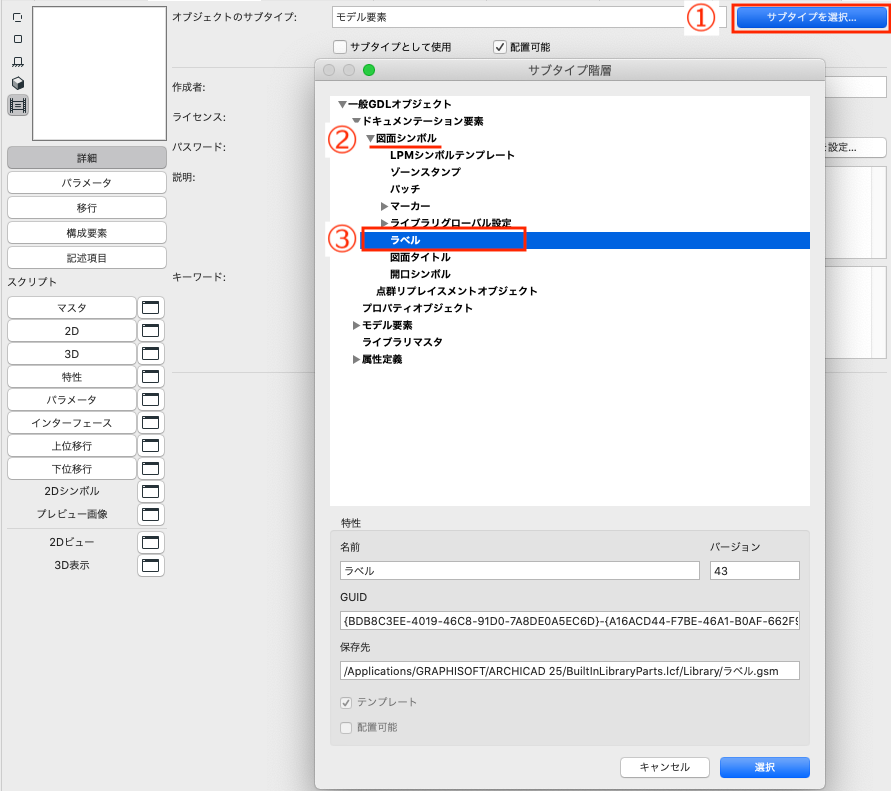The height and width of the screenshot is (791, 891).
Task: Collapse the 一般GDLオブジェクト tree node
Action: (342, 104)
